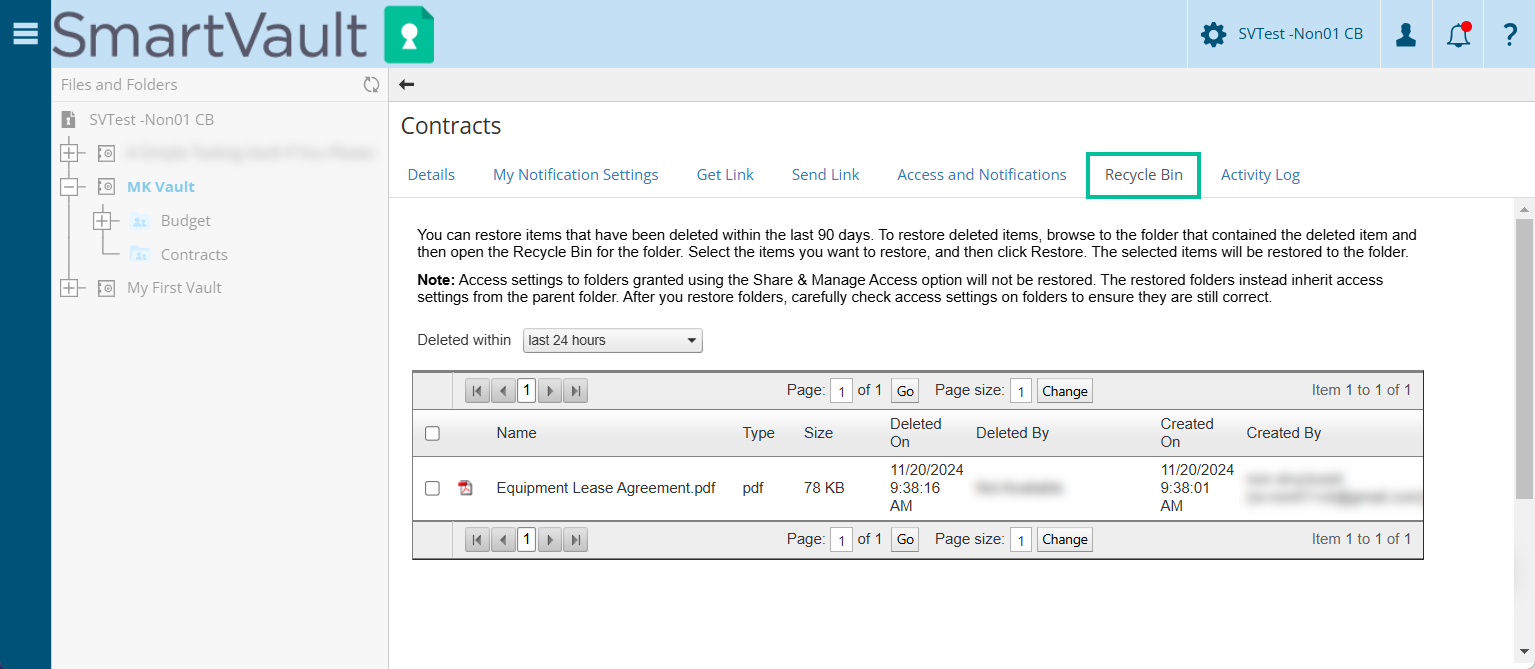The height and width of the screenshot is (669, 1535).
Task: Open the help question mark
Action: [1510, 35]
